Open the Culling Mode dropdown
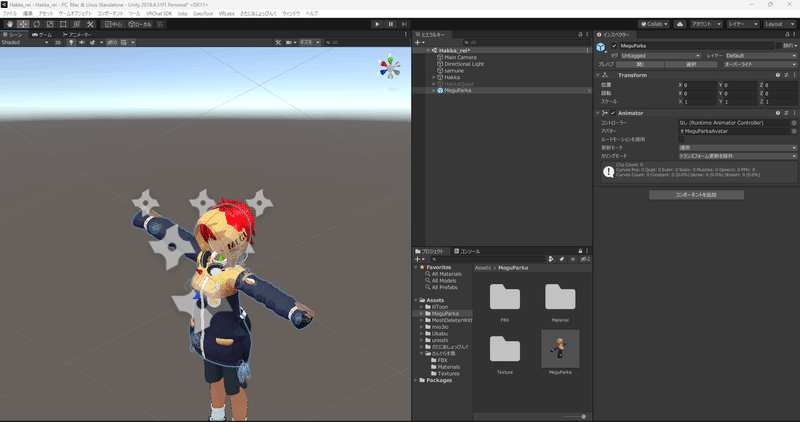 pyautogui.click(x=737, y=156)
